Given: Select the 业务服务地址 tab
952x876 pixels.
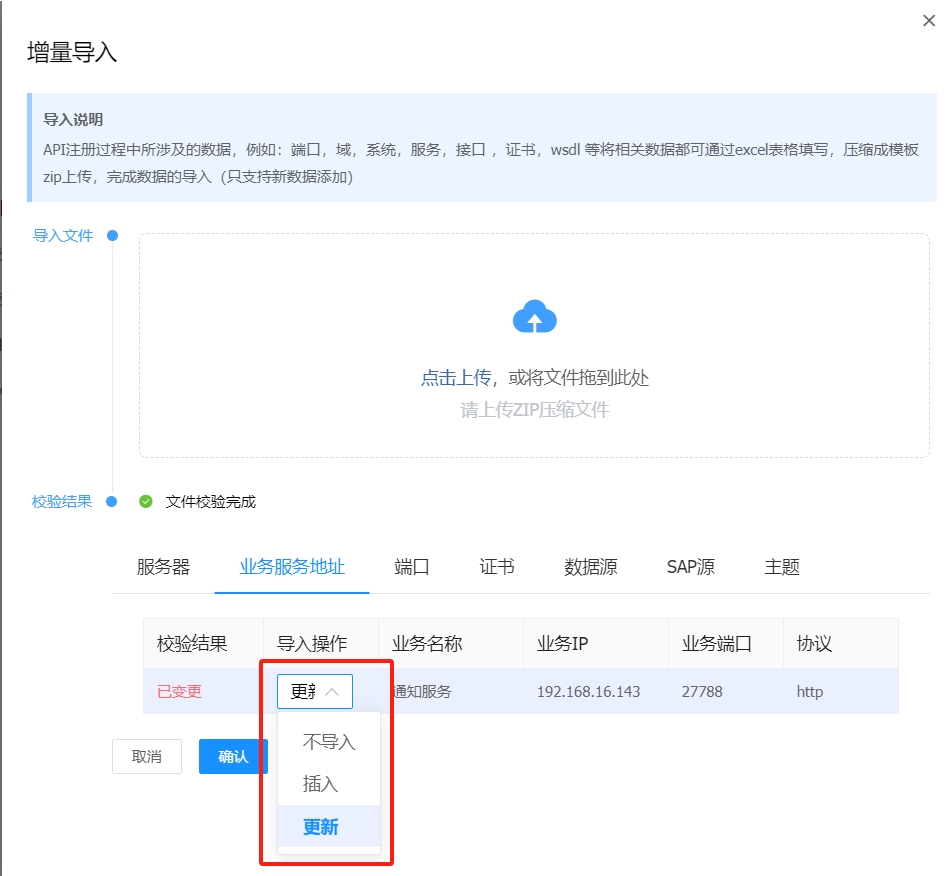Looking at the screenshot, I should [x=292, y=567].
